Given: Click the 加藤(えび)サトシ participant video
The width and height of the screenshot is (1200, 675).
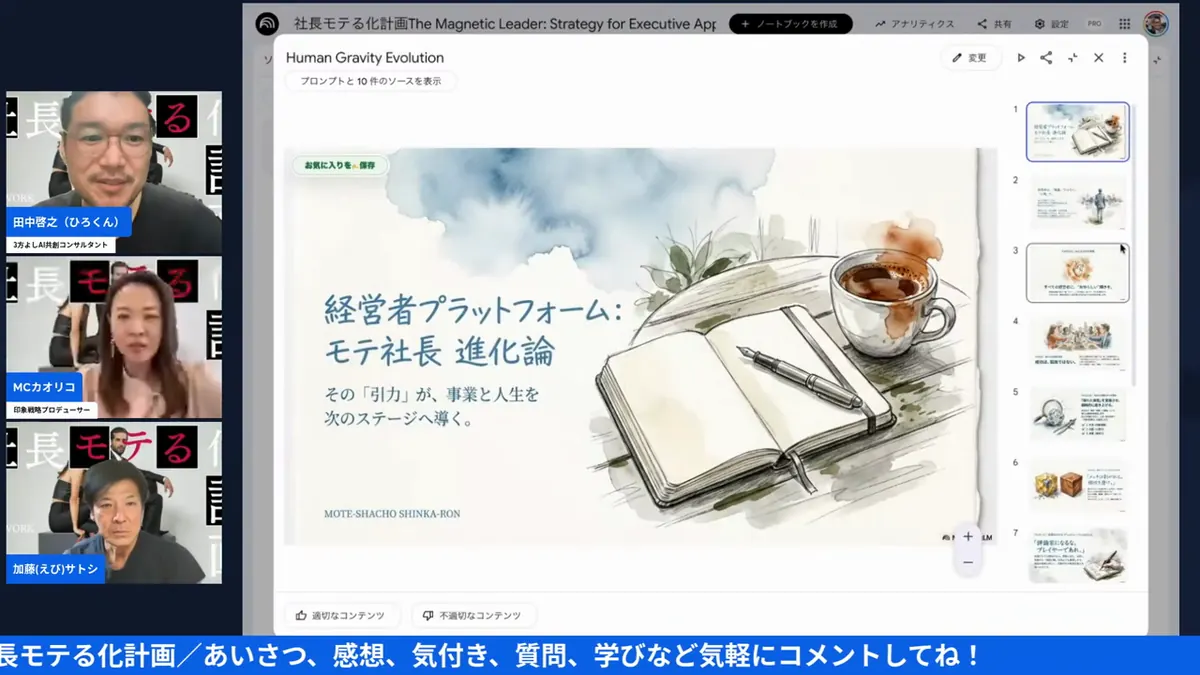Looking at the screenshot, I should (x=114, y=502).
